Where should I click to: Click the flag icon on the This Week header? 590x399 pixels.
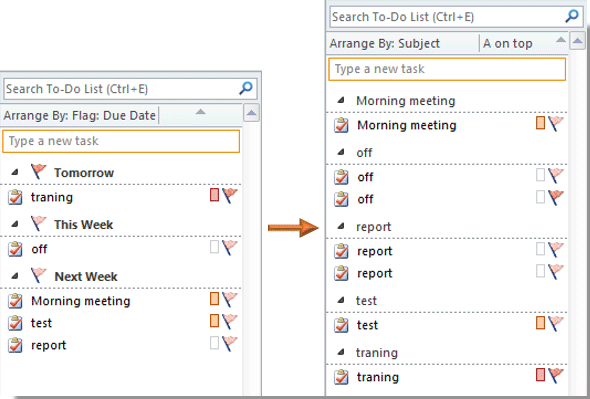click(38, 224)
